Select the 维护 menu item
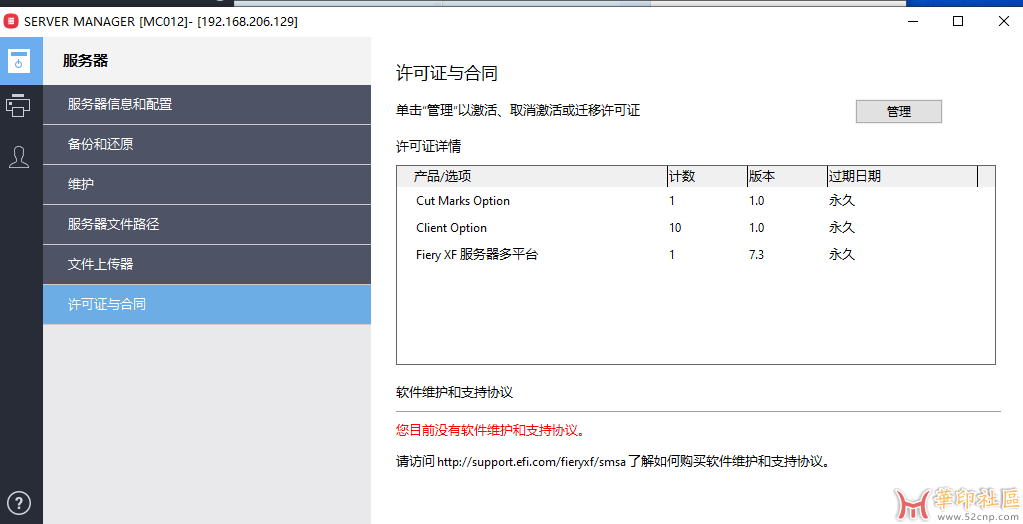1023x524 pixels. click(x=207, y=185)
